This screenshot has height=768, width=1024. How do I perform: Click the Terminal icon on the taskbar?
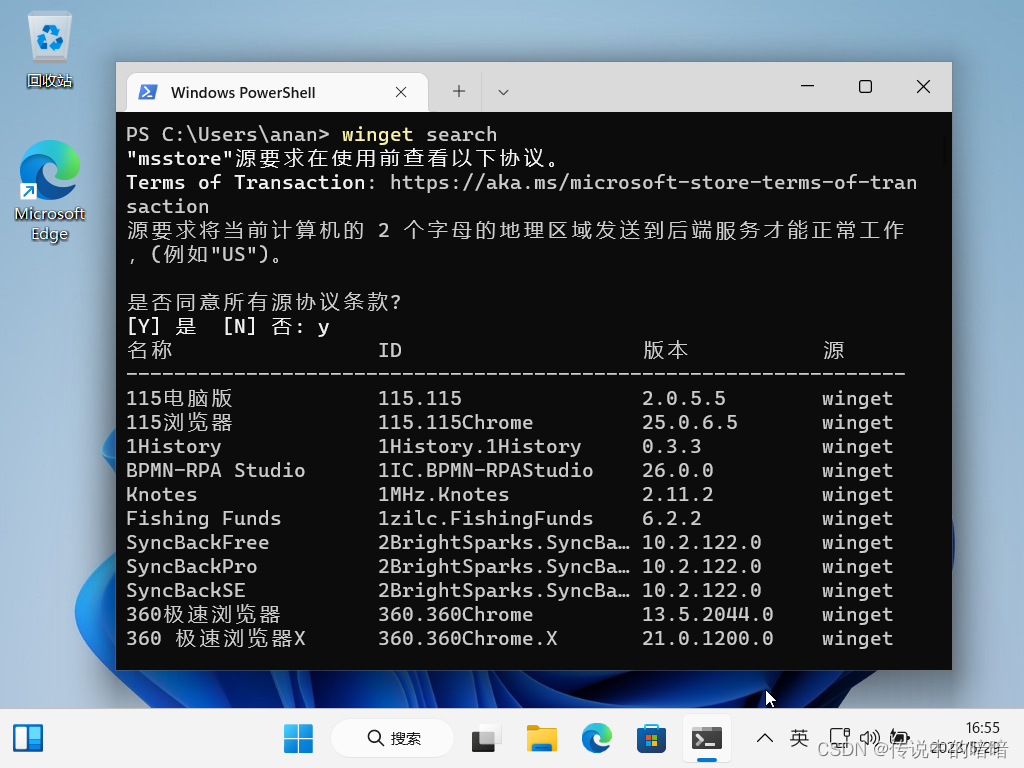tap(707, 739)
